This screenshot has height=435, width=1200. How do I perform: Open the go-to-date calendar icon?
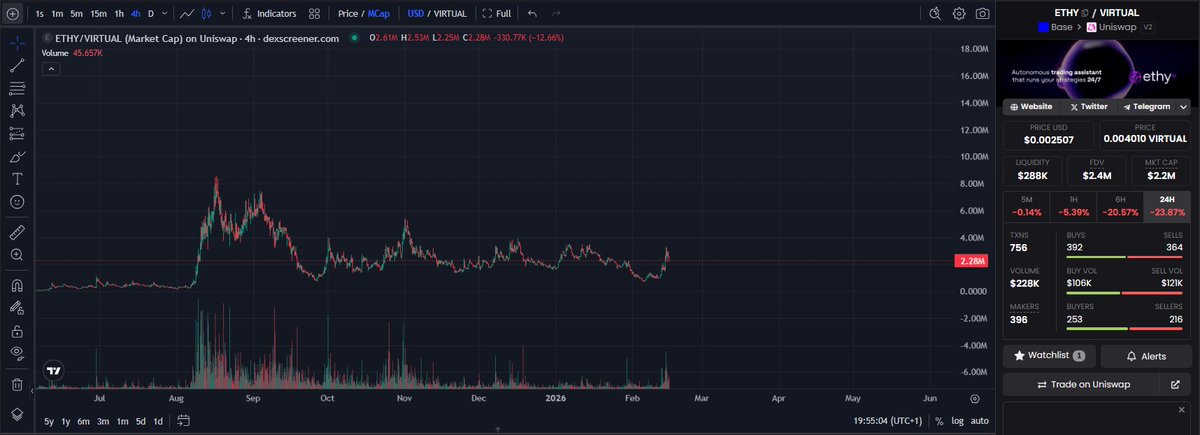184,421
